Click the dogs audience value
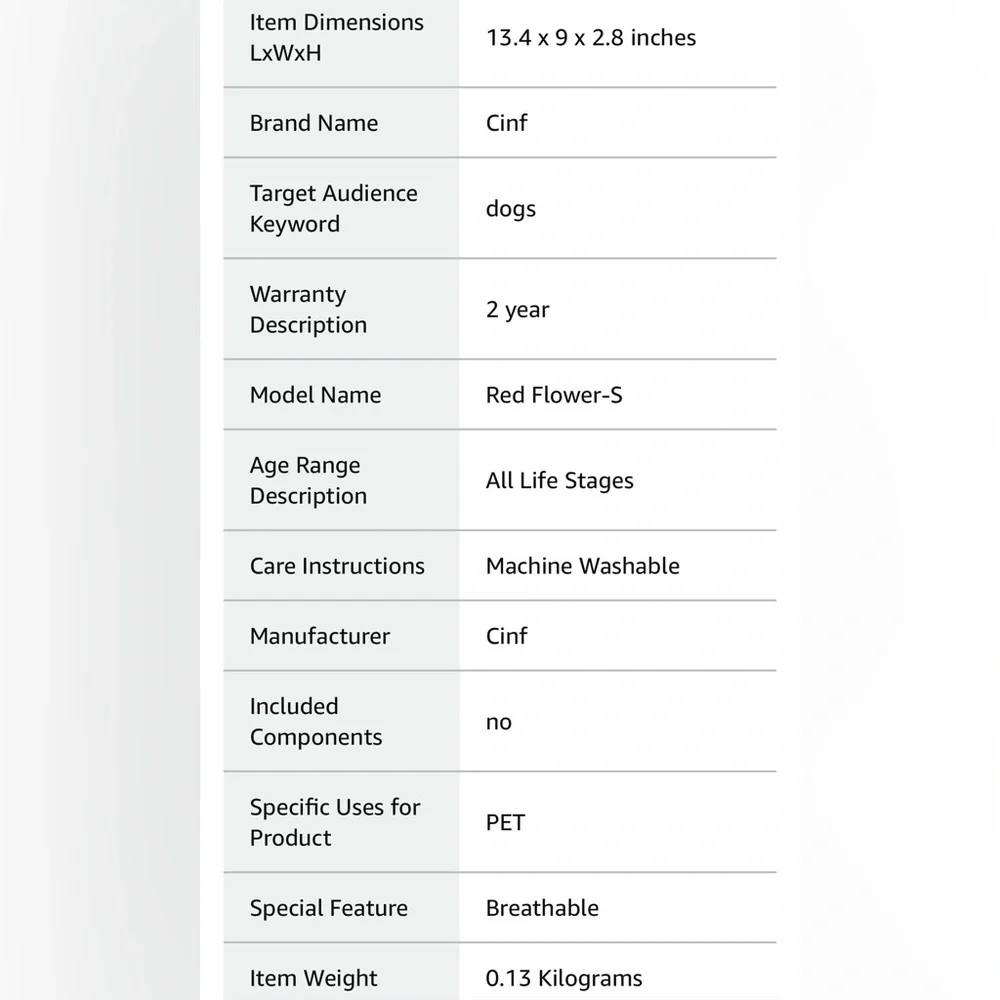Viewport: 1000px width, 1000px height. [511, 209]
